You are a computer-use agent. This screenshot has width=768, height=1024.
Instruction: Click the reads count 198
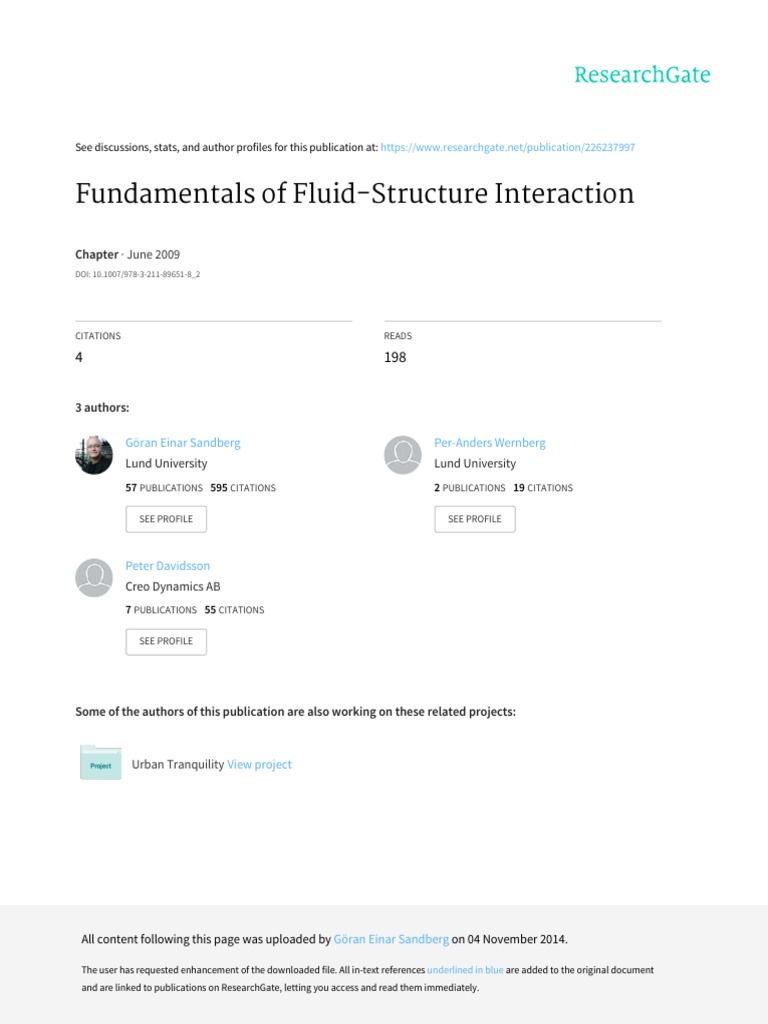[x=395, y=357]
